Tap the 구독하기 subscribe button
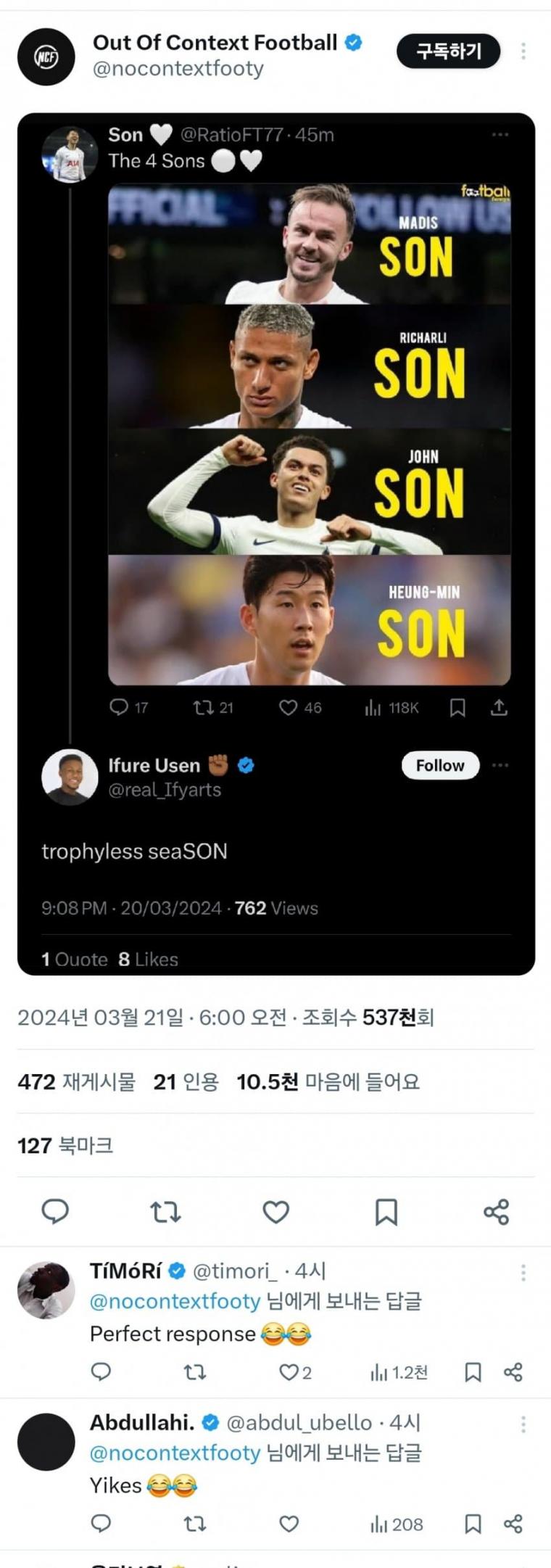 pos(448,51)
